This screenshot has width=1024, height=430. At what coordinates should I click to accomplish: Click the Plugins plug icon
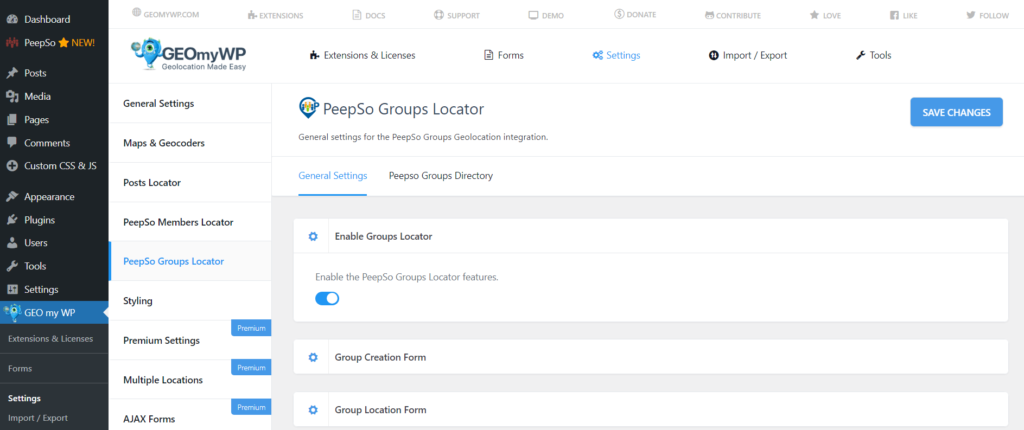(x=12, y=220)
